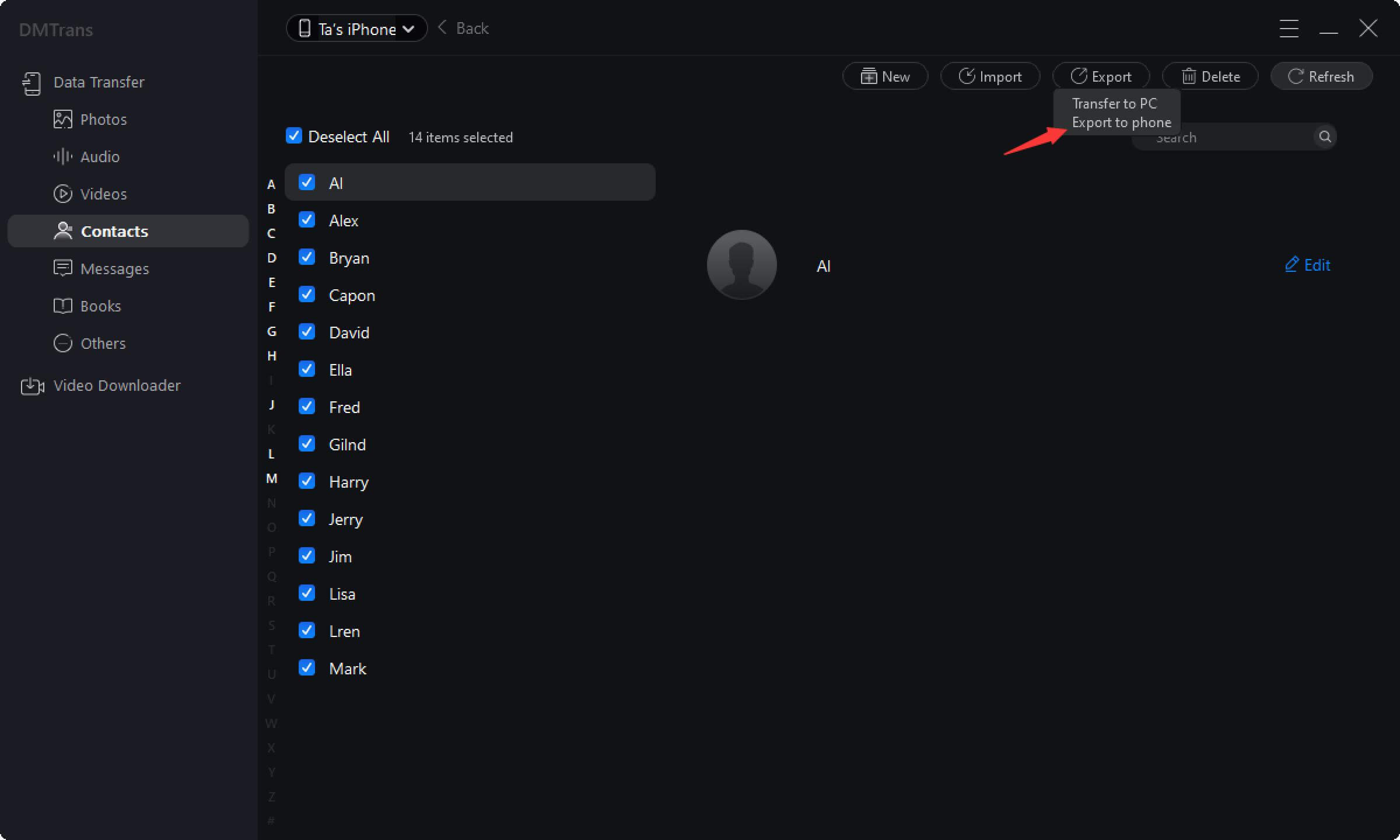
Task: Open the Export options menu
Action: click(1101, 76)
